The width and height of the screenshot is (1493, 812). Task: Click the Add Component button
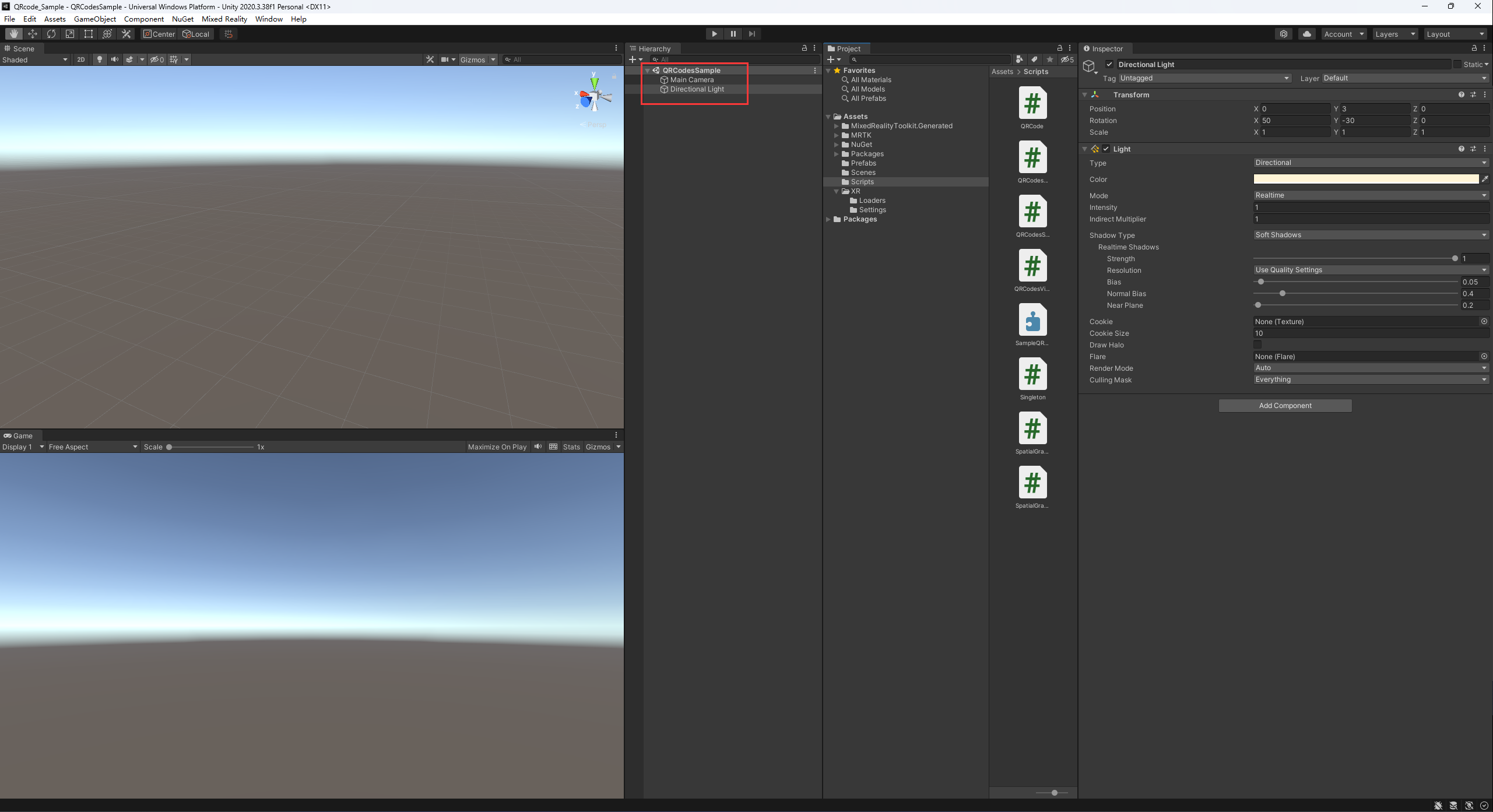1285,405
